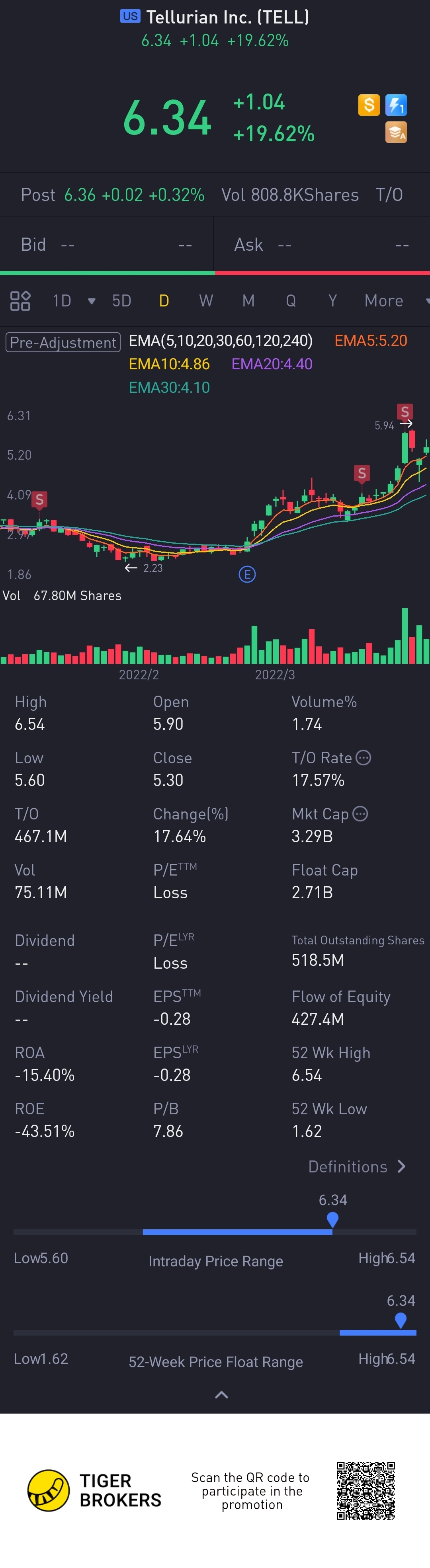
Task: Switch to the M monthly tab
Action: pos(248,301)
